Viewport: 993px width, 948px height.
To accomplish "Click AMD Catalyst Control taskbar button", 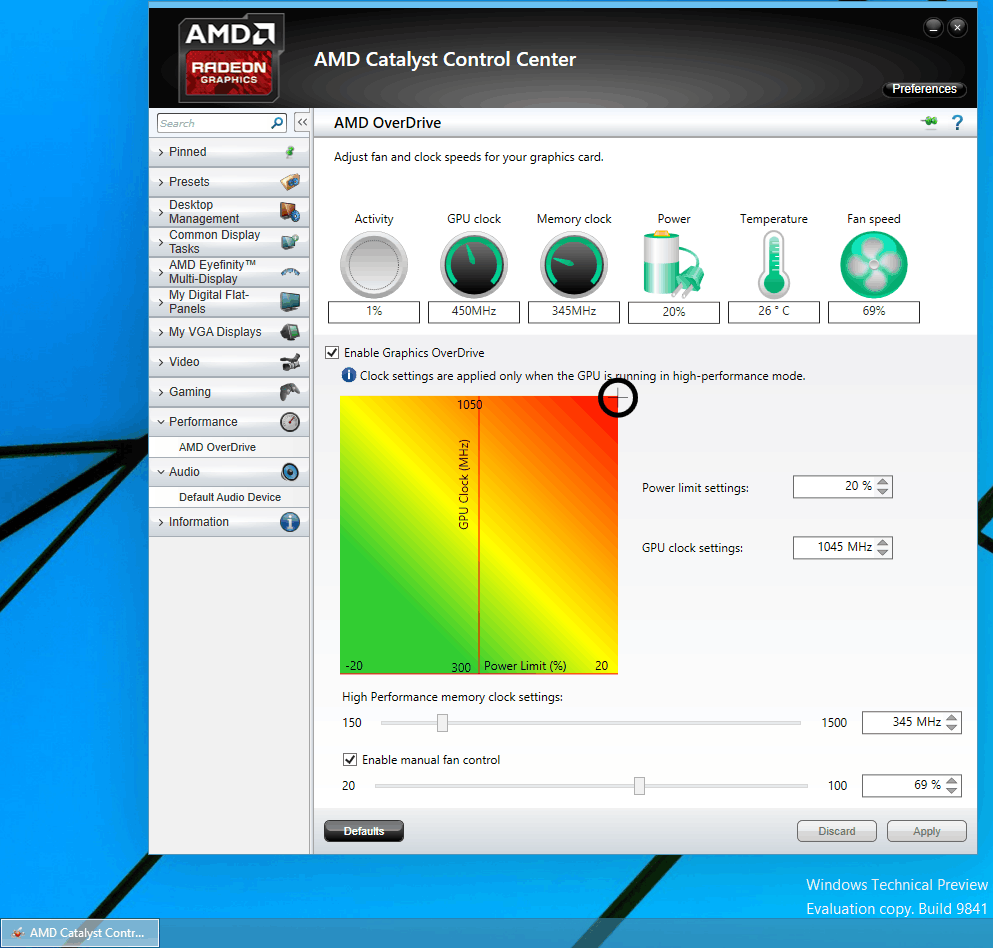I will click(x=80, y=933).
